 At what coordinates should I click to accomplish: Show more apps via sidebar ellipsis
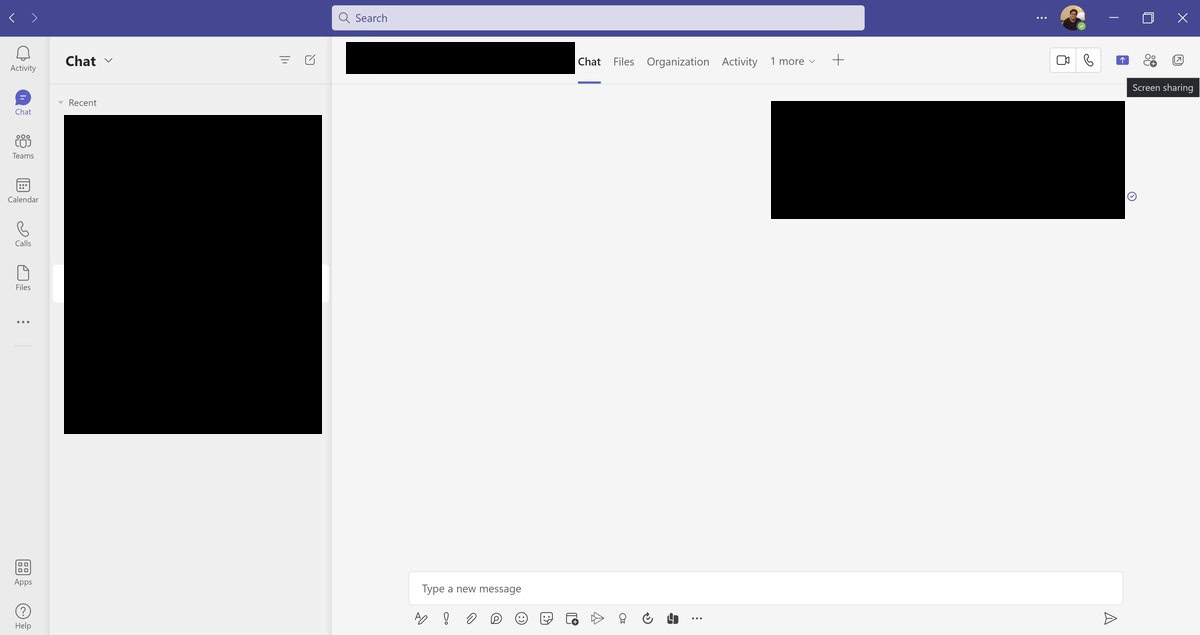(x=23, y=322)
